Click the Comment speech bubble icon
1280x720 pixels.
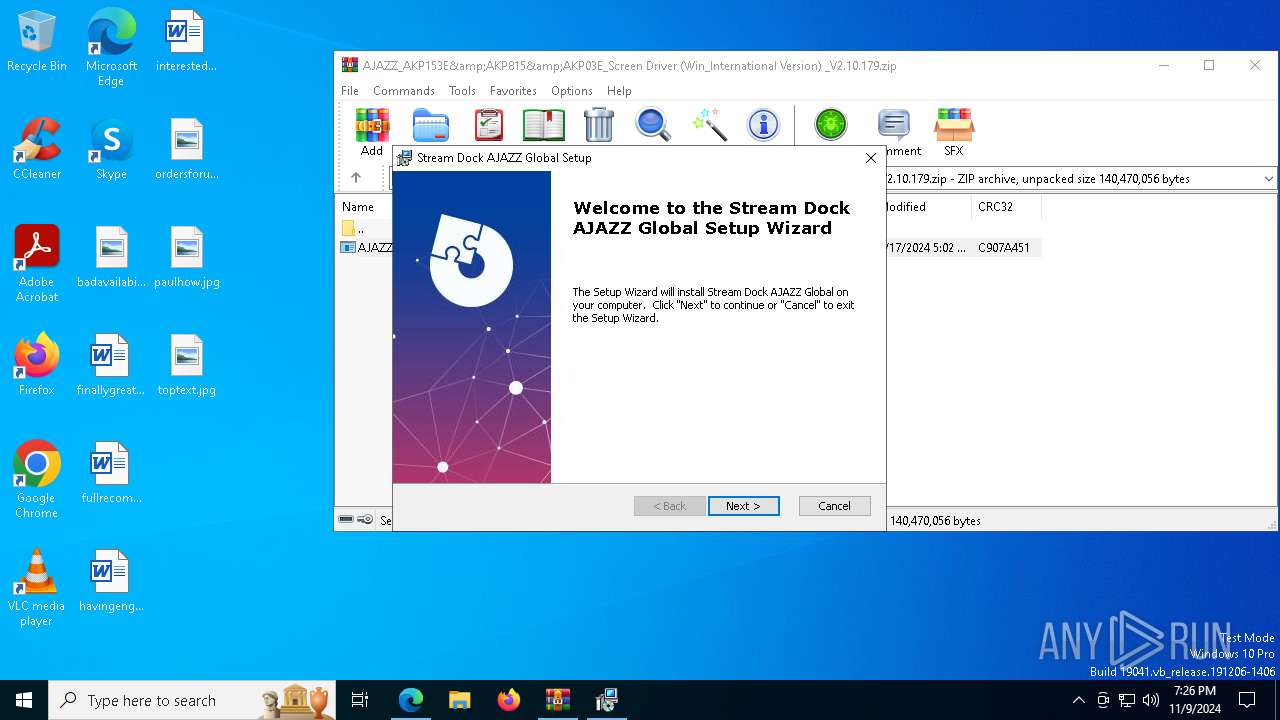tap(893, 125)
